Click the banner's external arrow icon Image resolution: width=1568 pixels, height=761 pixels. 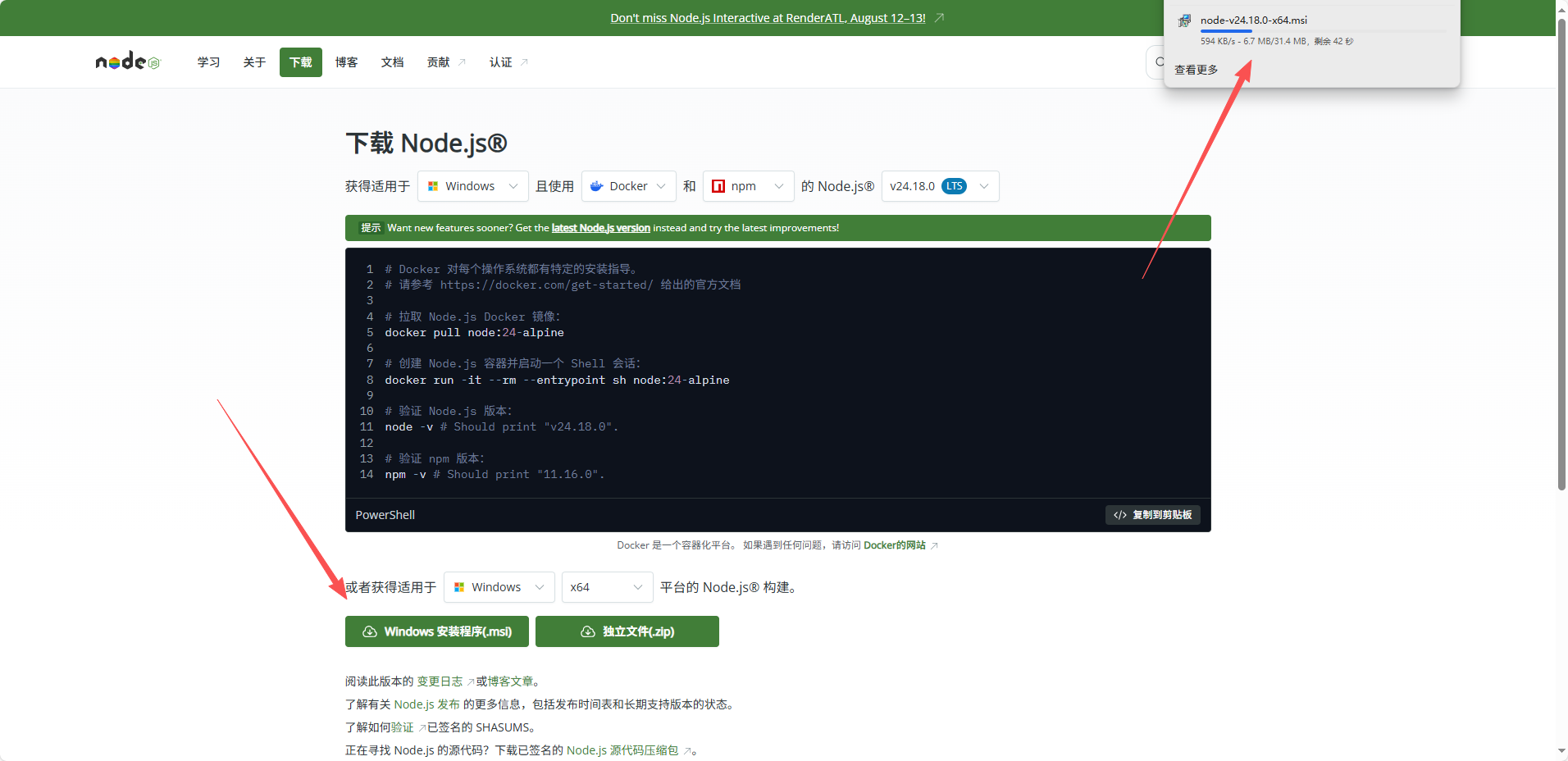(x=940, y=18)
